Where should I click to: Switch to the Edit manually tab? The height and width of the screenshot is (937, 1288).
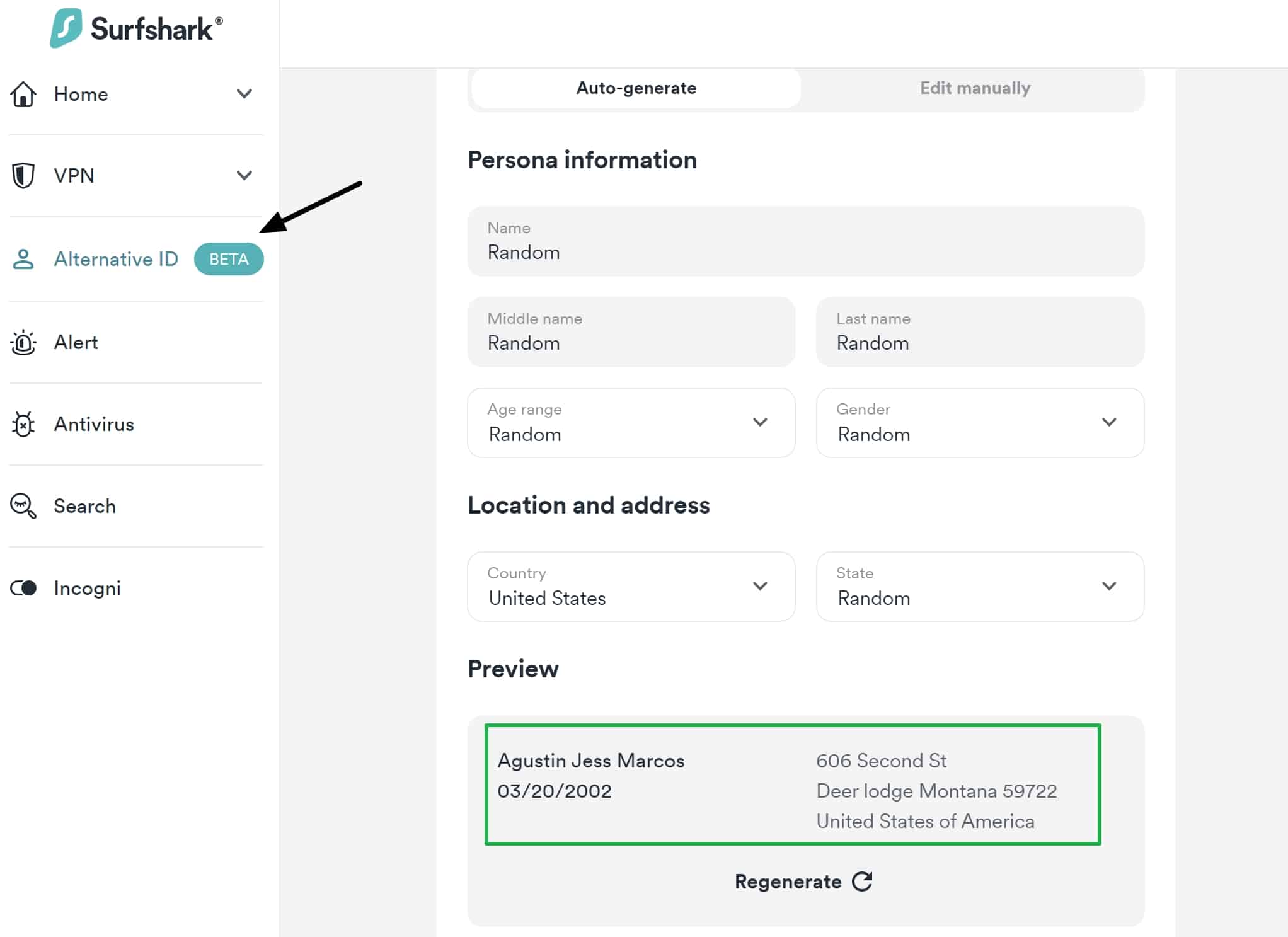pyautogui.click(x=975, y=88)
